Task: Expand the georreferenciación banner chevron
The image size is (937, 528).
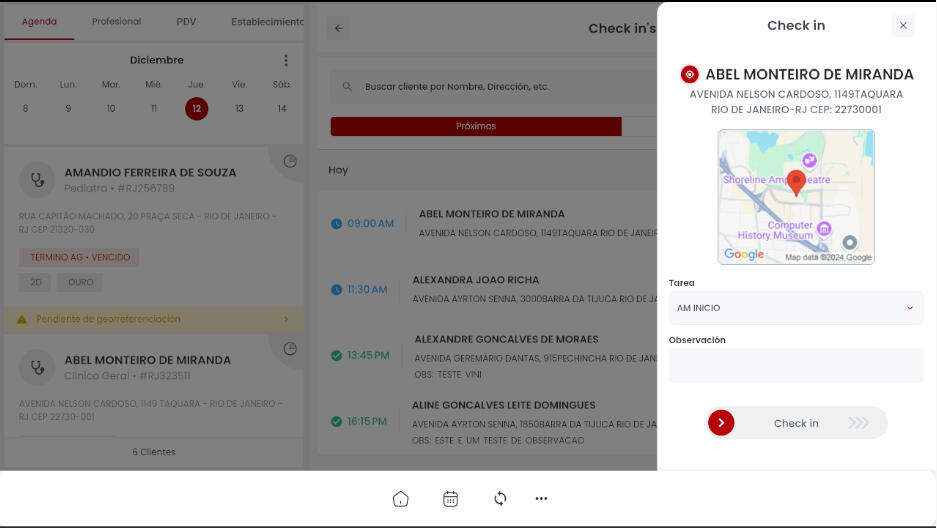Action: point(286,320)
